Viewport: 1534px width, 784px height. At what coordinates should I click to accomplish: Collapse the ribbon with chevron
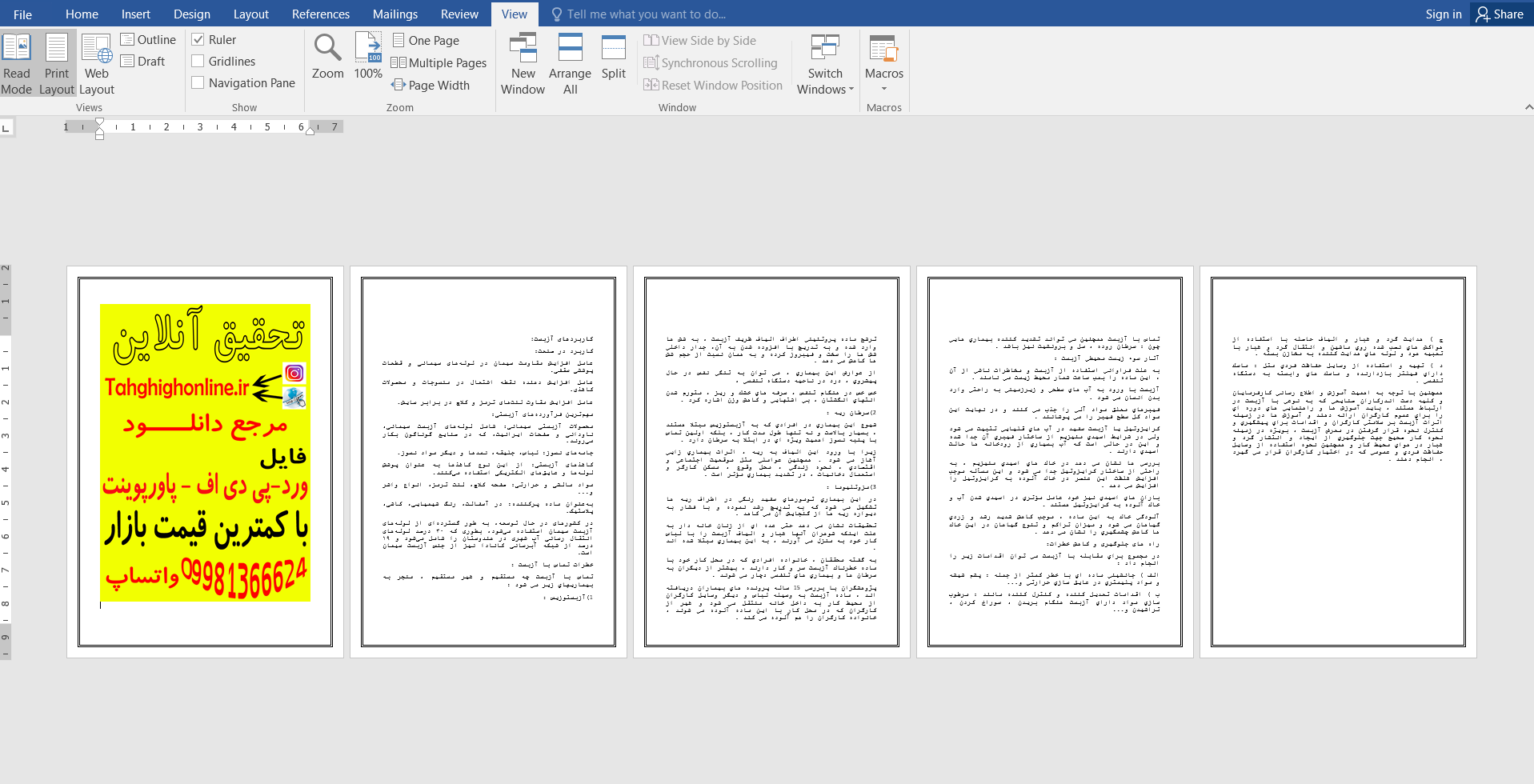click(x=1528, y=107)
